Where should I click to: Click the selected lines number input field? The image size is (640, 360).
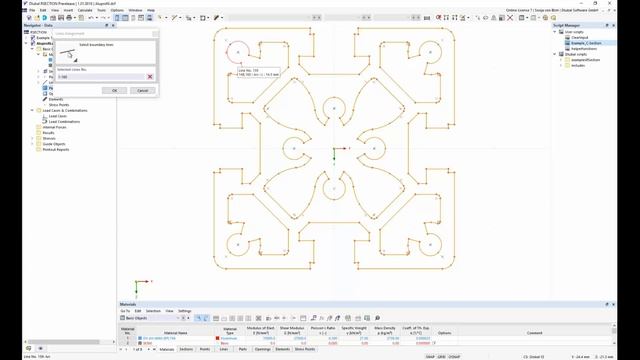pyautogui.click(x=101, y=77)
